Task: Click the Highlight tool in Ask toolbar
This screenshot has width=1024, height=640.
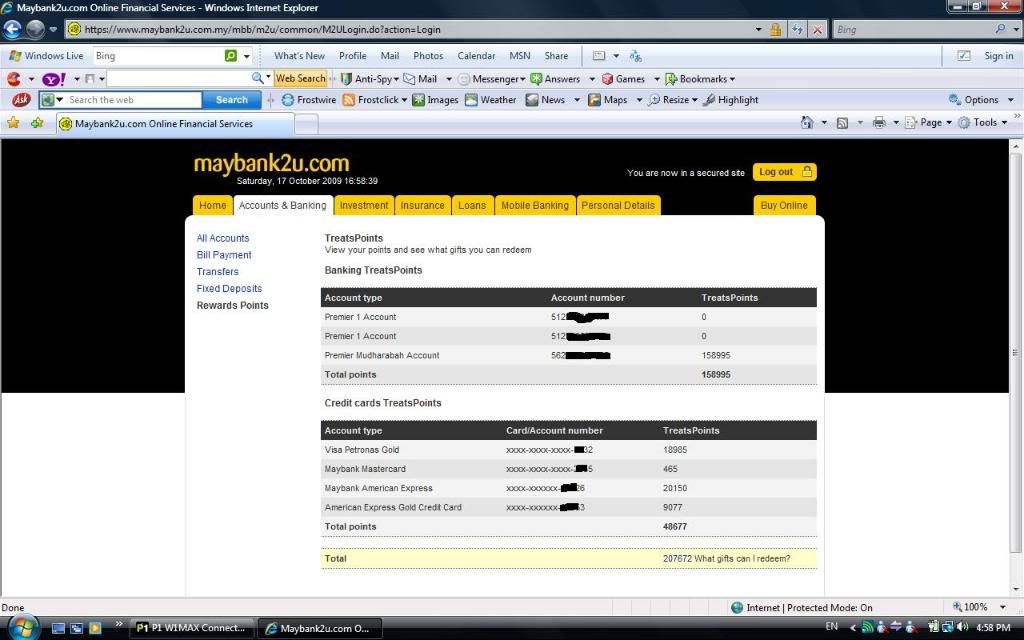Action: click(731, 100)
